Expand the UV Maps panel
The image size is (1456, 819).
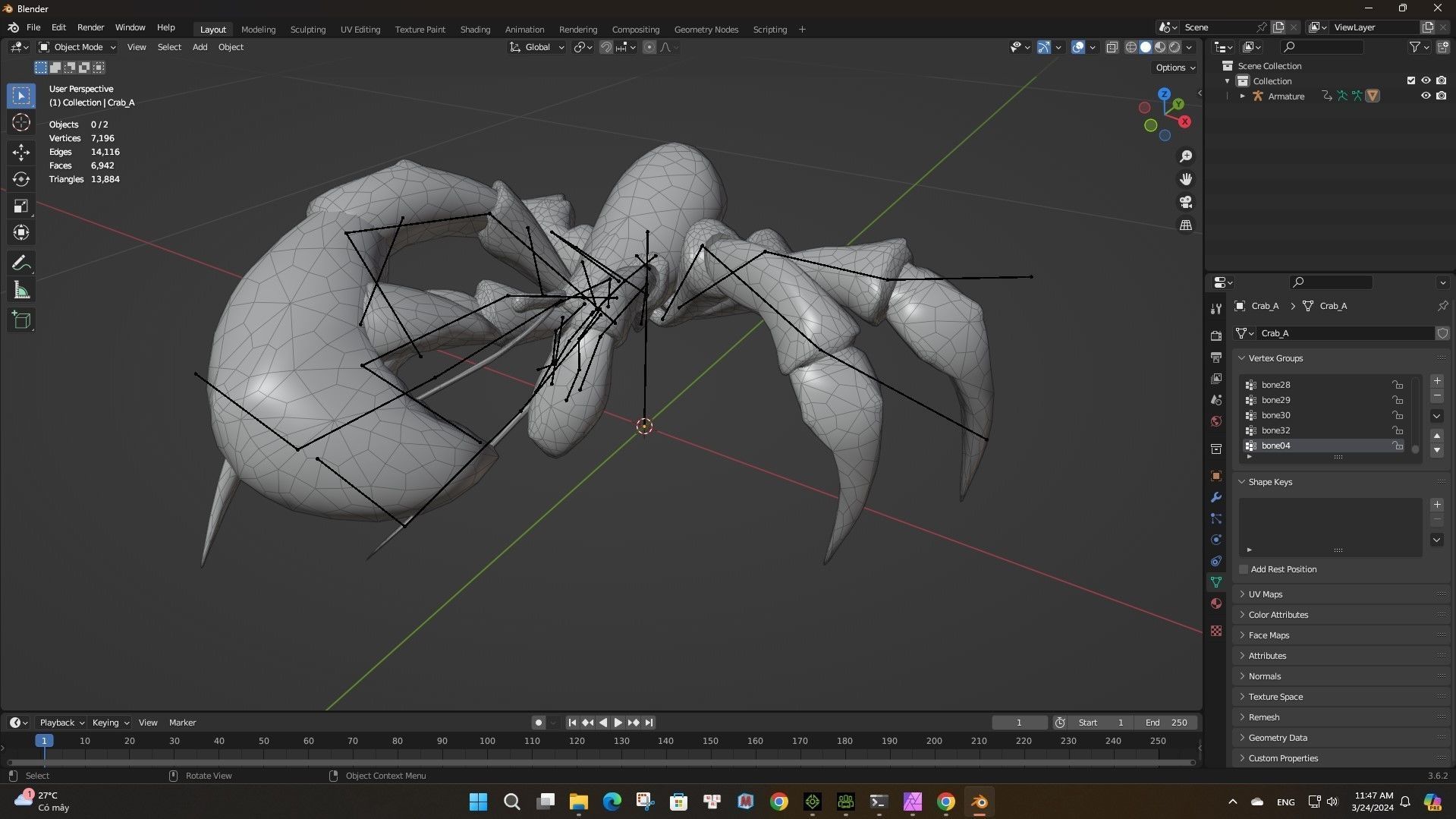[x=1266, y=594]
